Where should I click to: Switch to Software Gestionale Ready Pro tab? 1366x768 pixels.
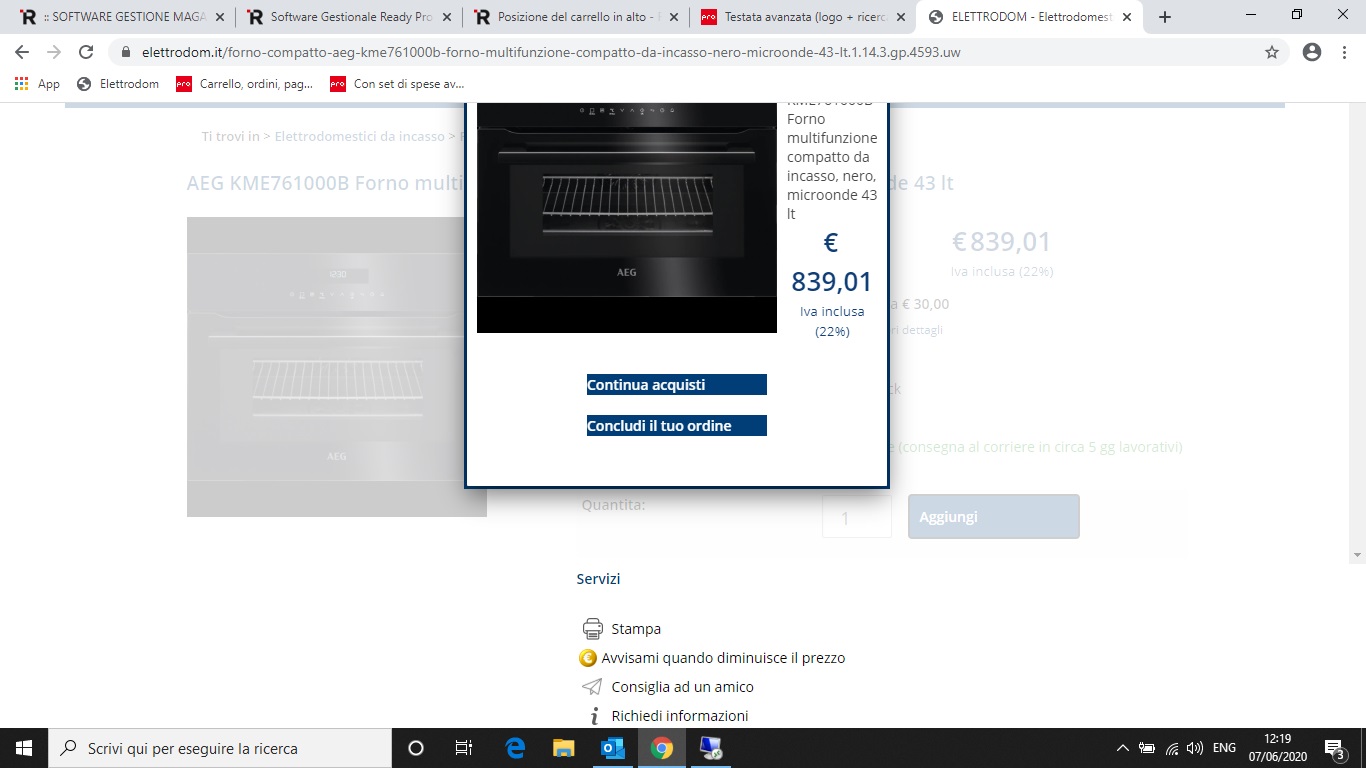350,17
